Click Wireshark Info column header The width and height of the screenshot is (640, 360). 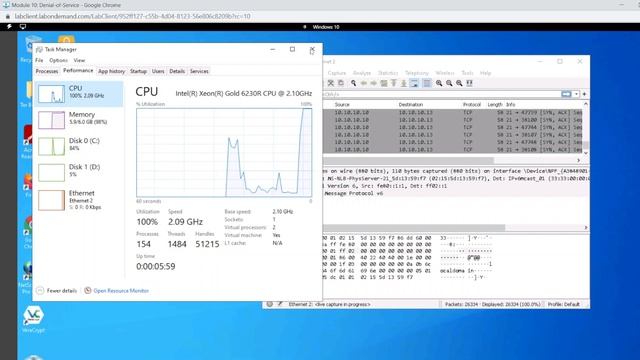click(x=510, y=105)
